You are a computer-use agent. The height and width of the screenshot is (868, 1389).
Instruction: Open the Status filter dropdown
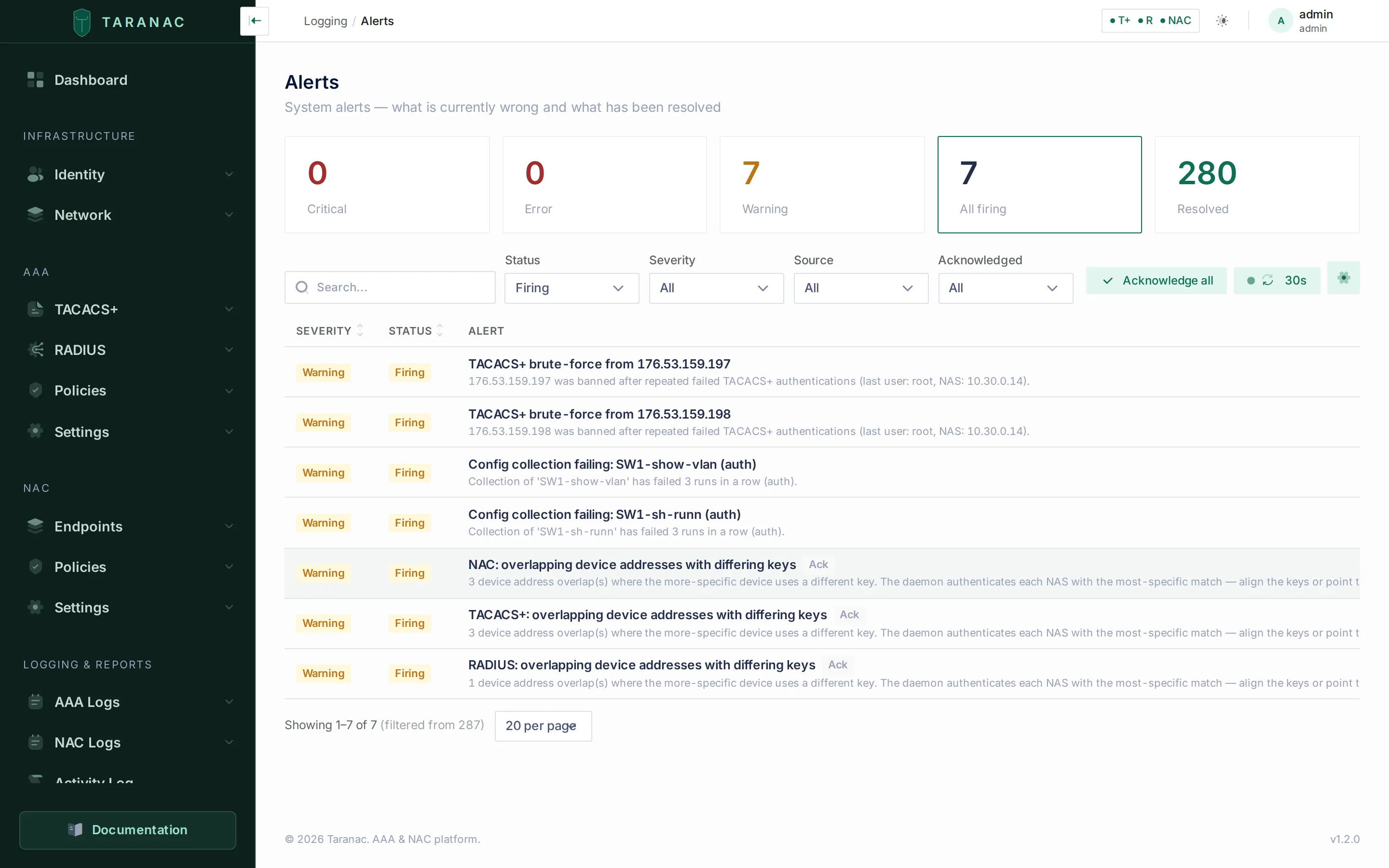572,288
